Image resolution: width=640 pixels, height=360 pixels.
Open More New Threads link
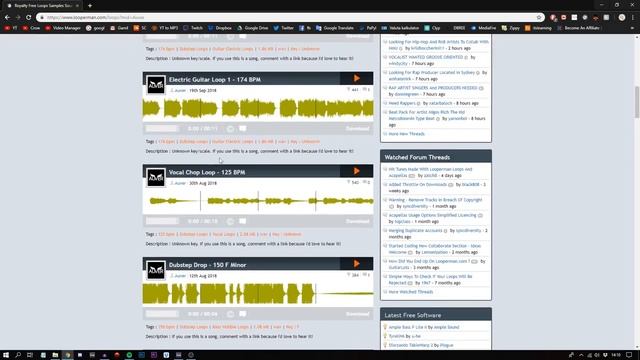pyautogui.click(x=406, y=134)
